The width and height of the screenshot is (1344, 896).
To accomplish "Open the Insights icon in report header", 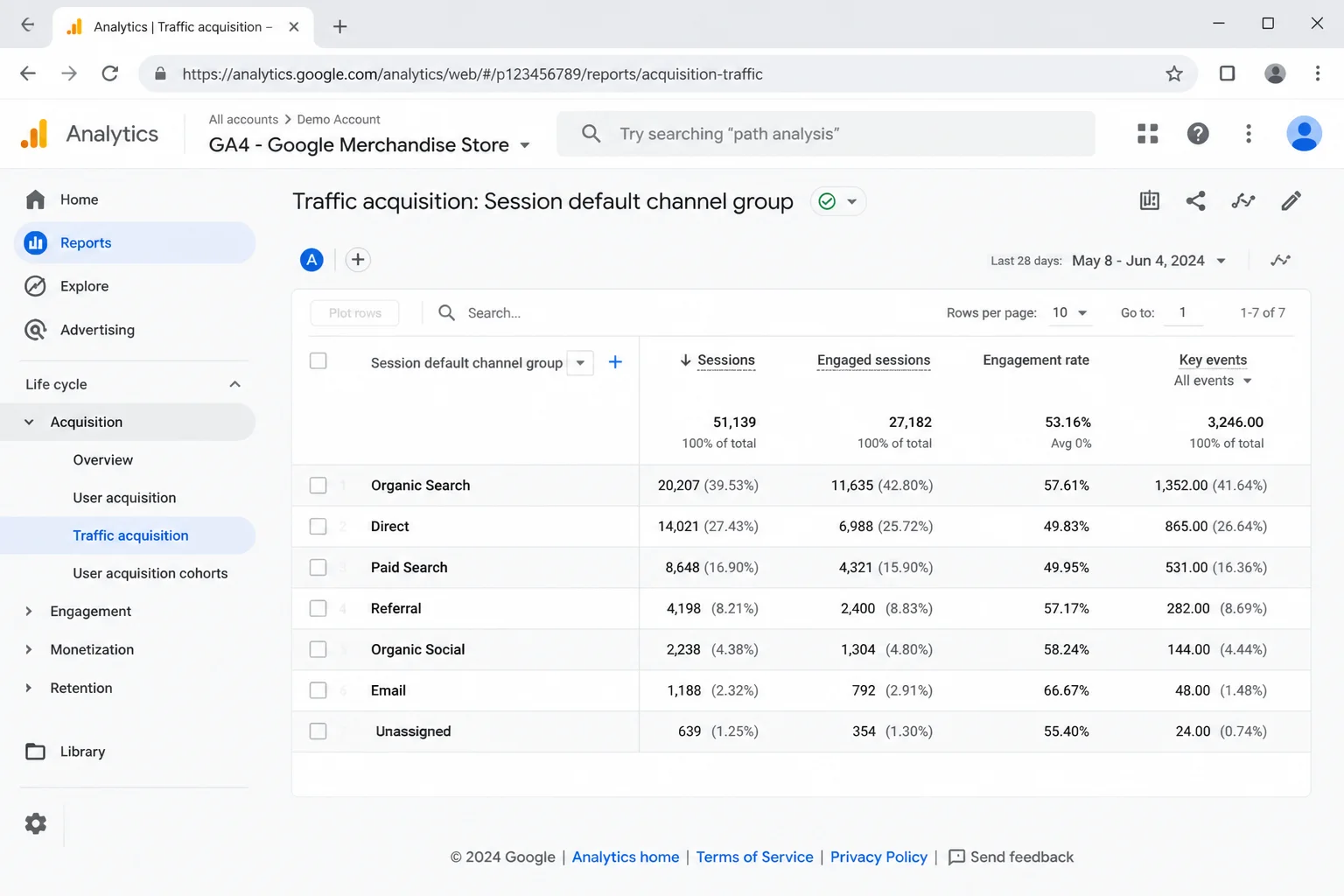I will 1243,201.
